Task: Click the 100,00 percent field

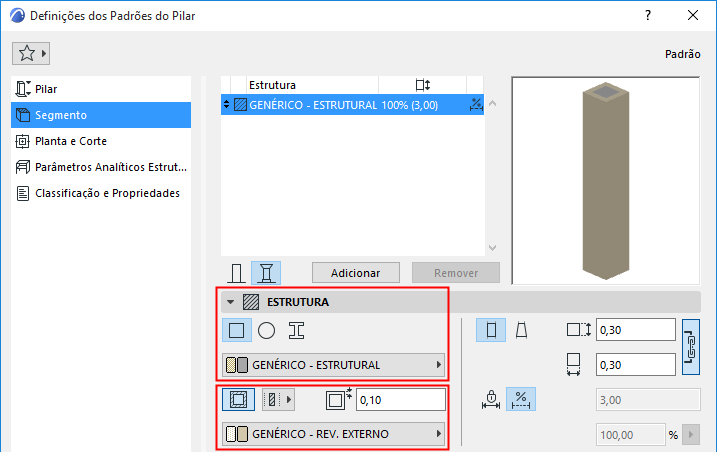Action: click(x=631, y=435)
